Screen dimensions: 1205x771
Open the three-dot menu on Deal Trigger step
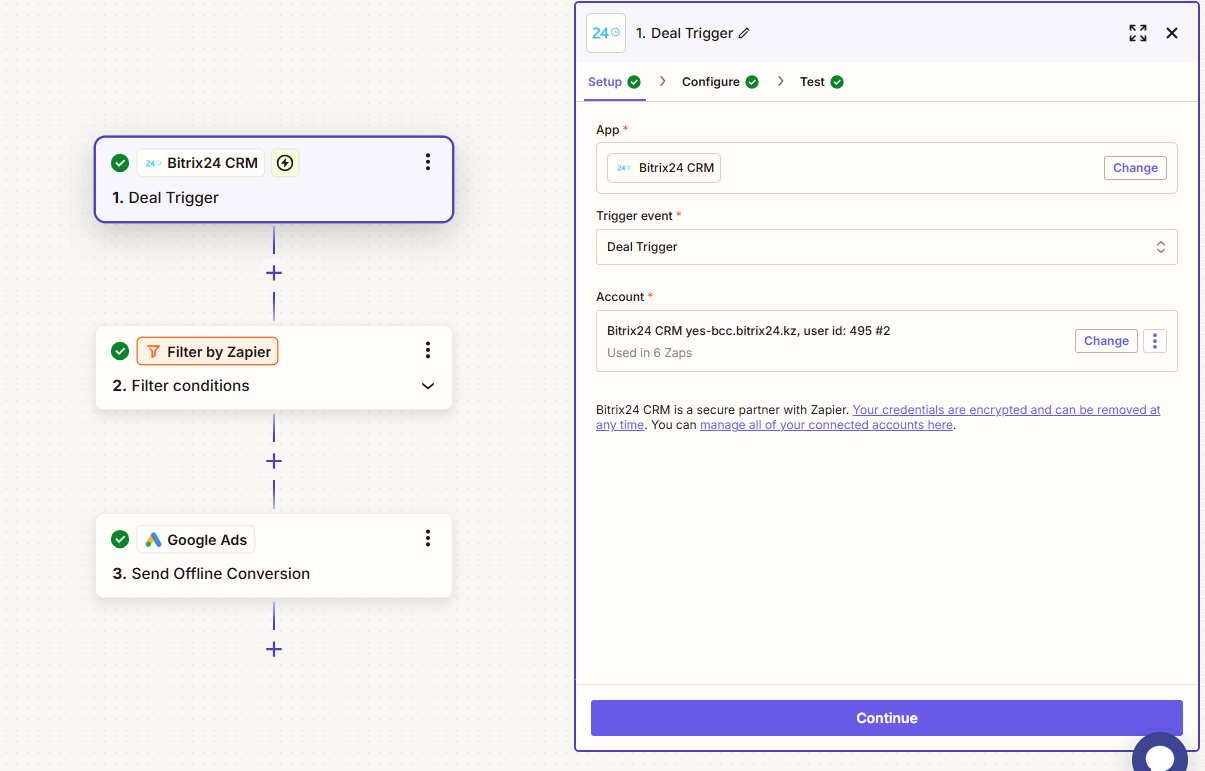point(428,162)
